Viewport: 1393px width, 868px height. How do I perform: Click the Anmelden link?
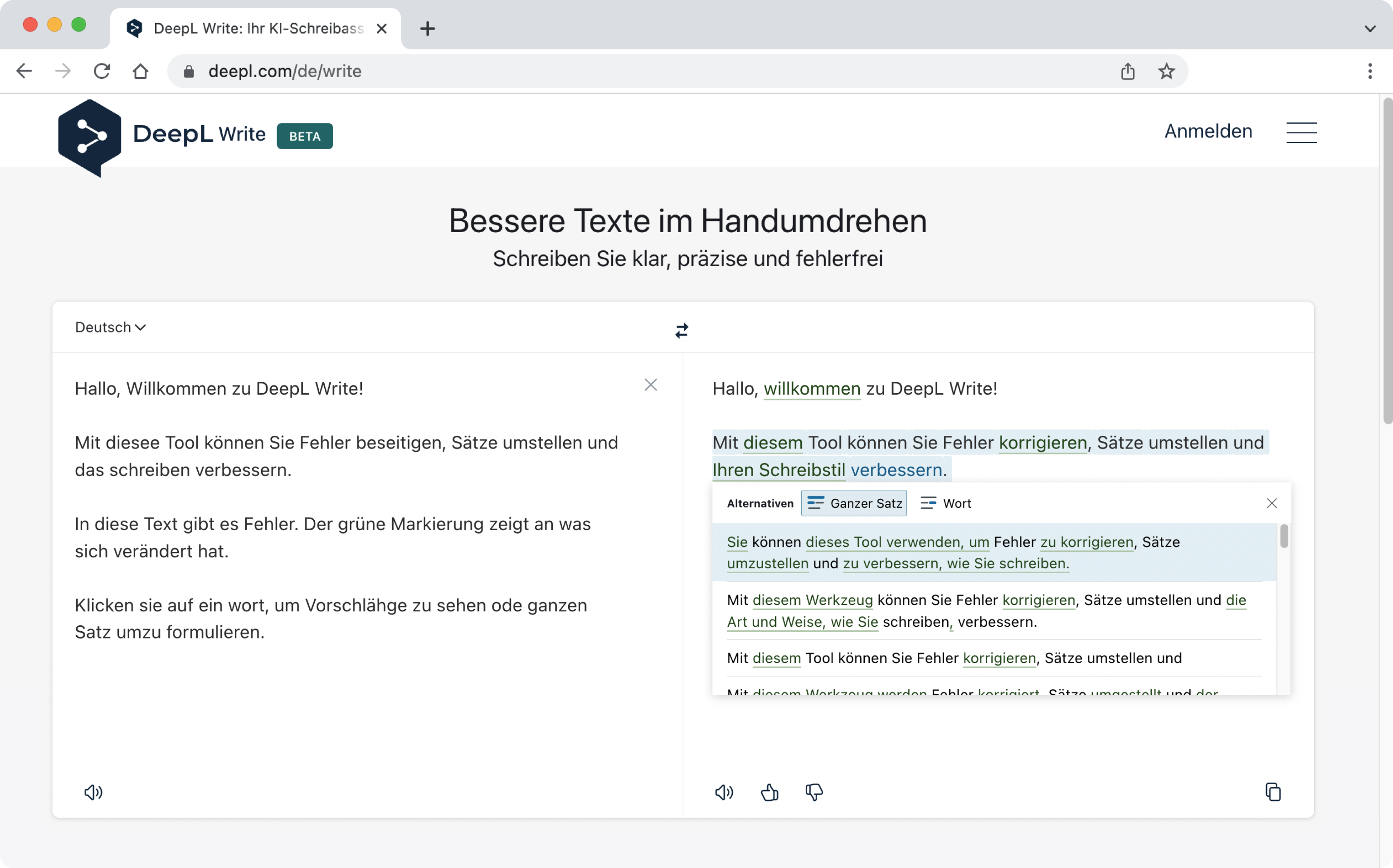(1208, 132)
